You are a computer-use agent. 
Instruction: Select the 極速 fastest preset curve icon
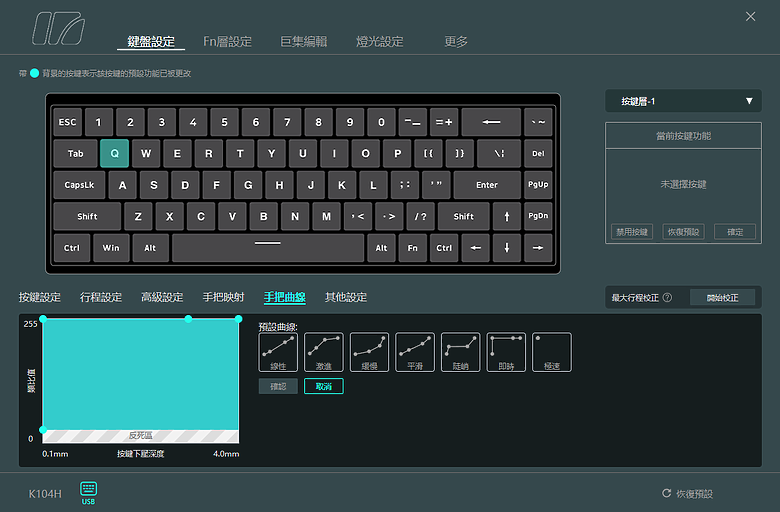coord(552,352)
